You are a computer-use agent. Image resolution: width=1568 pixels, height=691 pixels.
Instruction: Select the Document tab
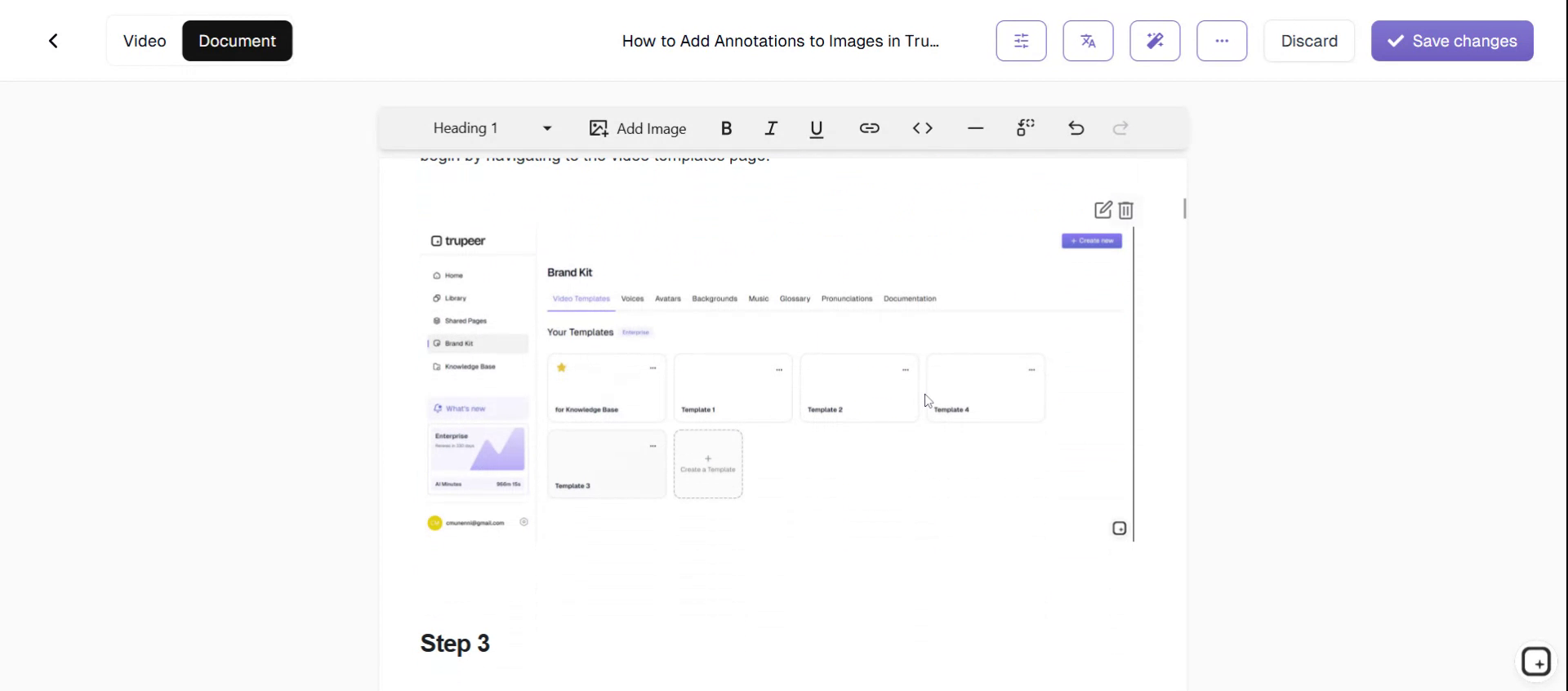pyautogui.click(x=237, y=41)
